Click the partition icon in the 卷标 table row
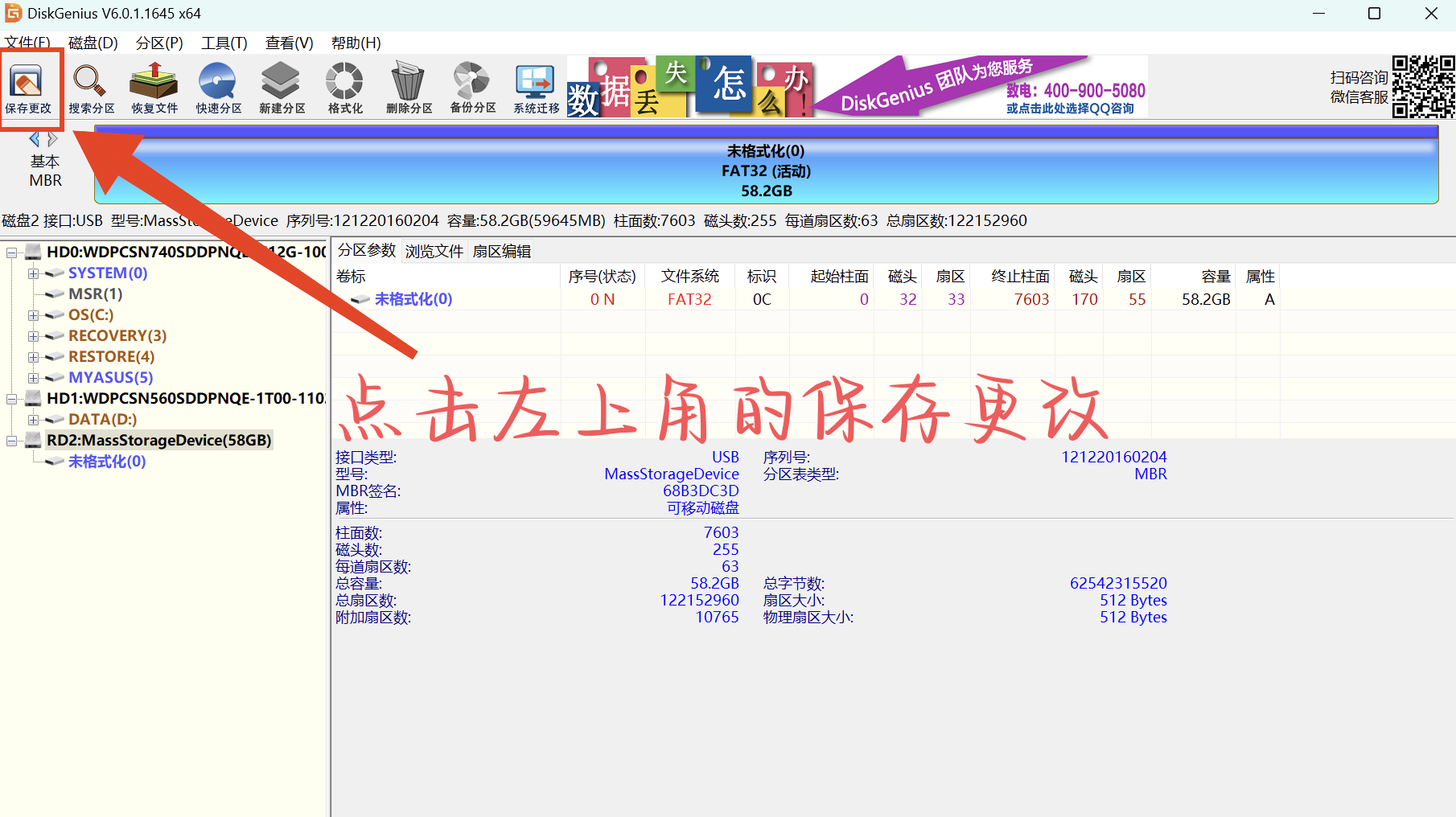 pos(360,299)
